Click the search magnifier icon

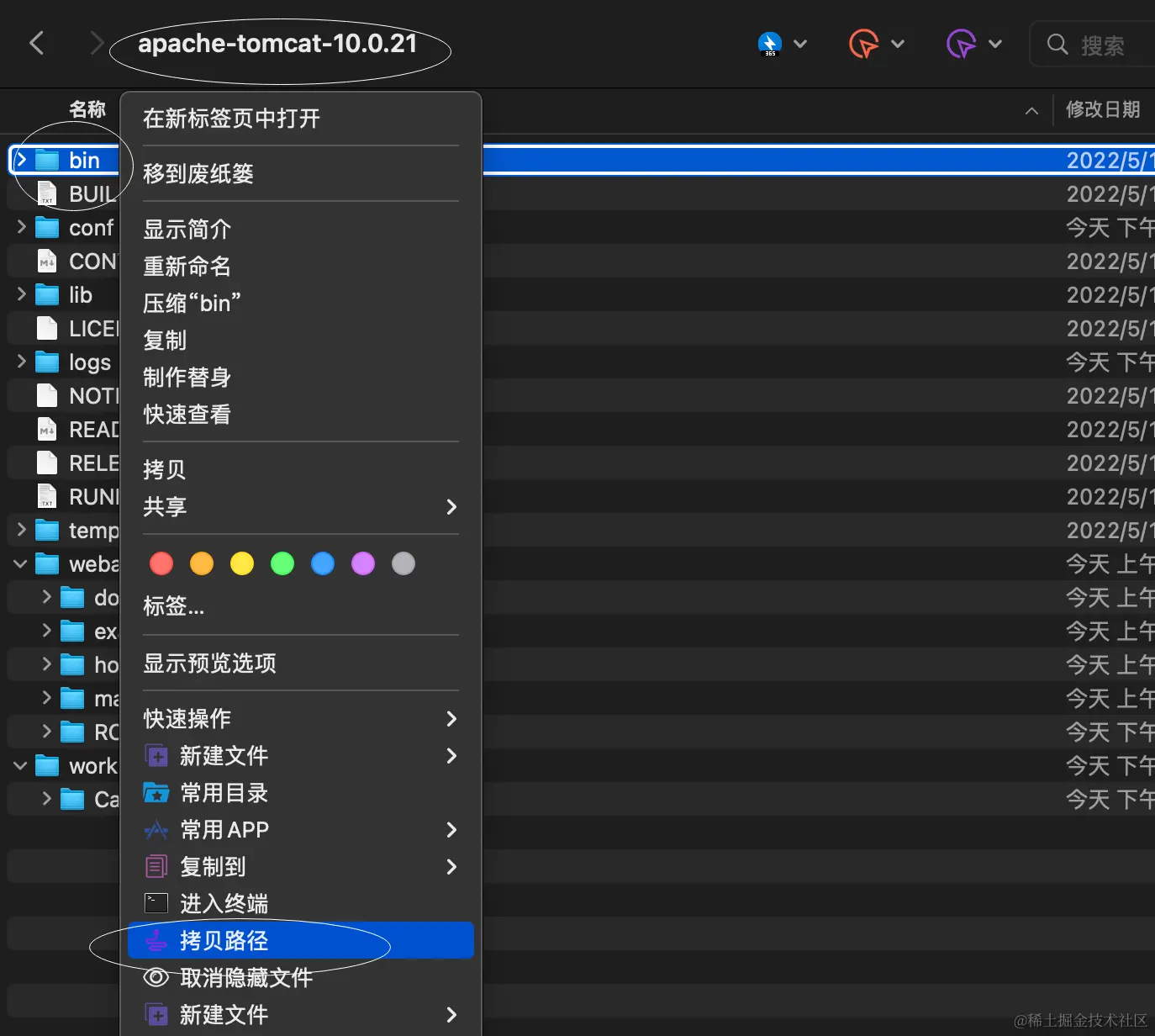pyautogui.click(x=1057, y=44)
